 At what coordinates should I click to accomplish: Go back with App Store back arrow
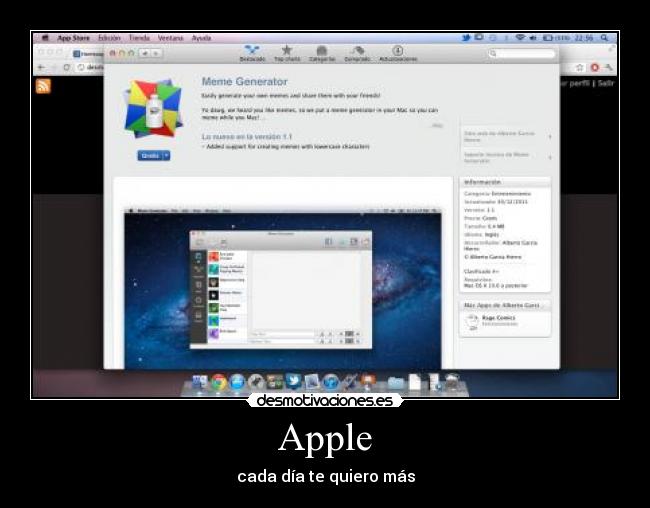[145, 53]
